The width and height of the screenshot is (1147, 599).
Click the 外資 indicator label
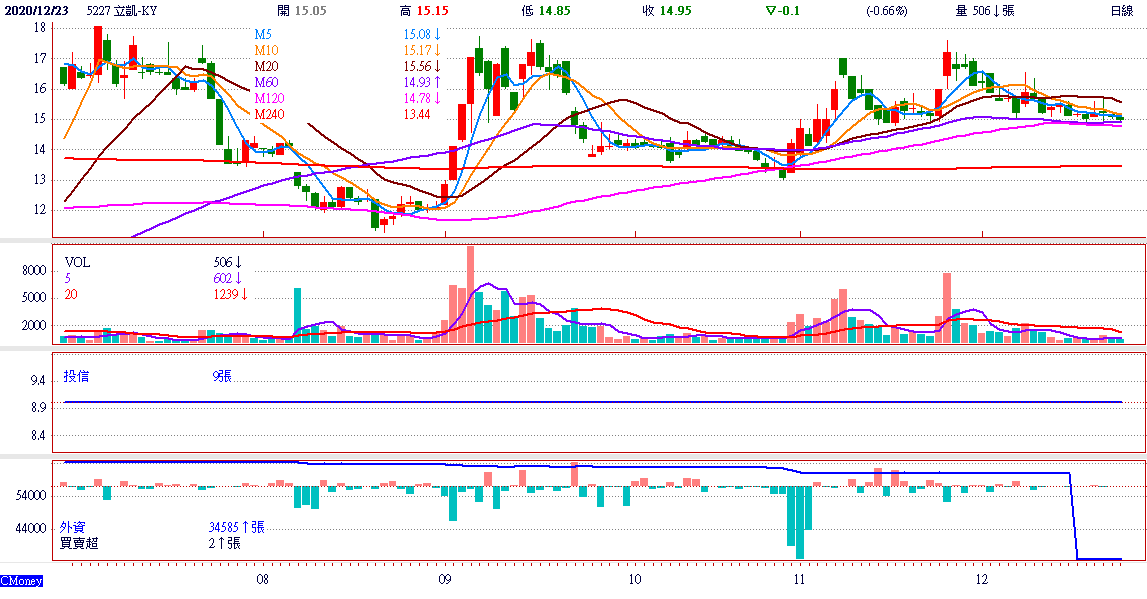coord(72,527)
